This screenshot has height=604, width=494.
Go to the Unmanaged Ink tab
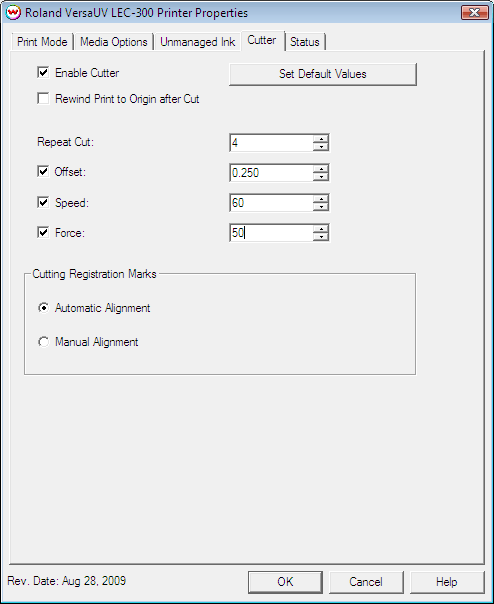pyautogui.click(x=197, y=42)
